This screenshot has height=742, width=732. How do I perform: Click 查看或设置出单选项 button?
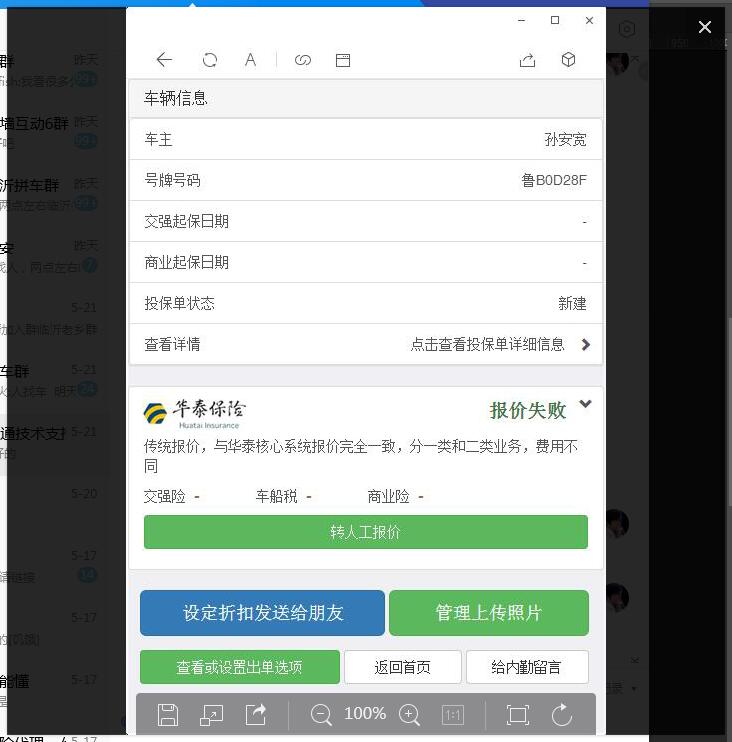click(x=240, y=667)
